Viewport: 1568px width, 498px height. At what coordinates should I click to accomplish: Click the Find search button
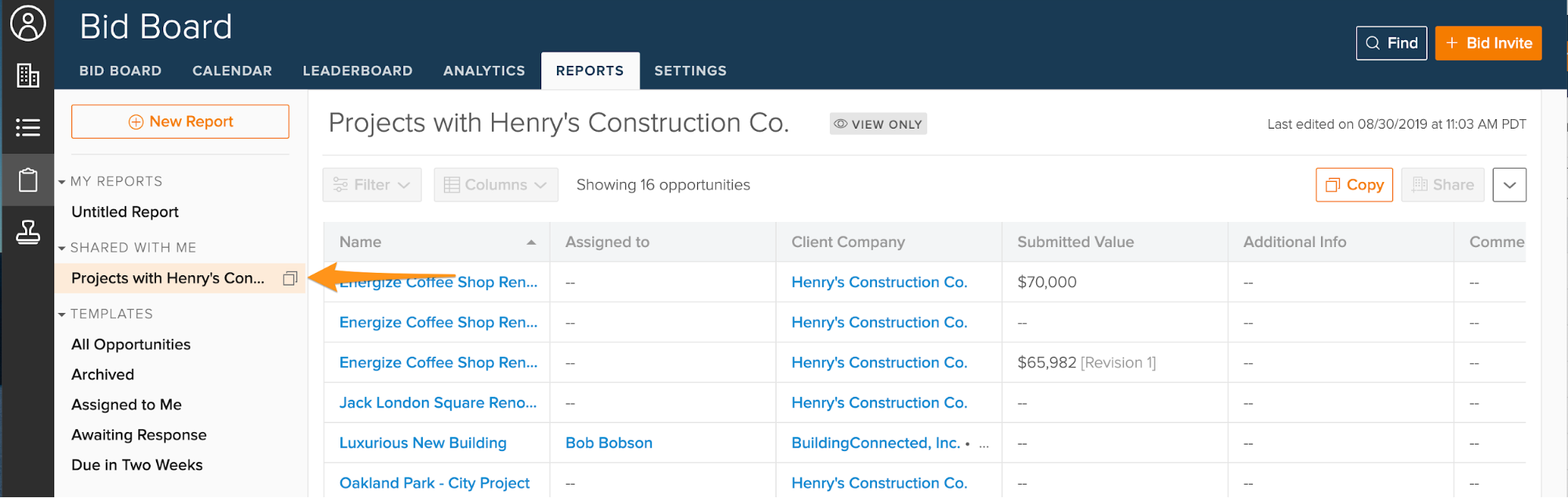tap(1391, 43)
